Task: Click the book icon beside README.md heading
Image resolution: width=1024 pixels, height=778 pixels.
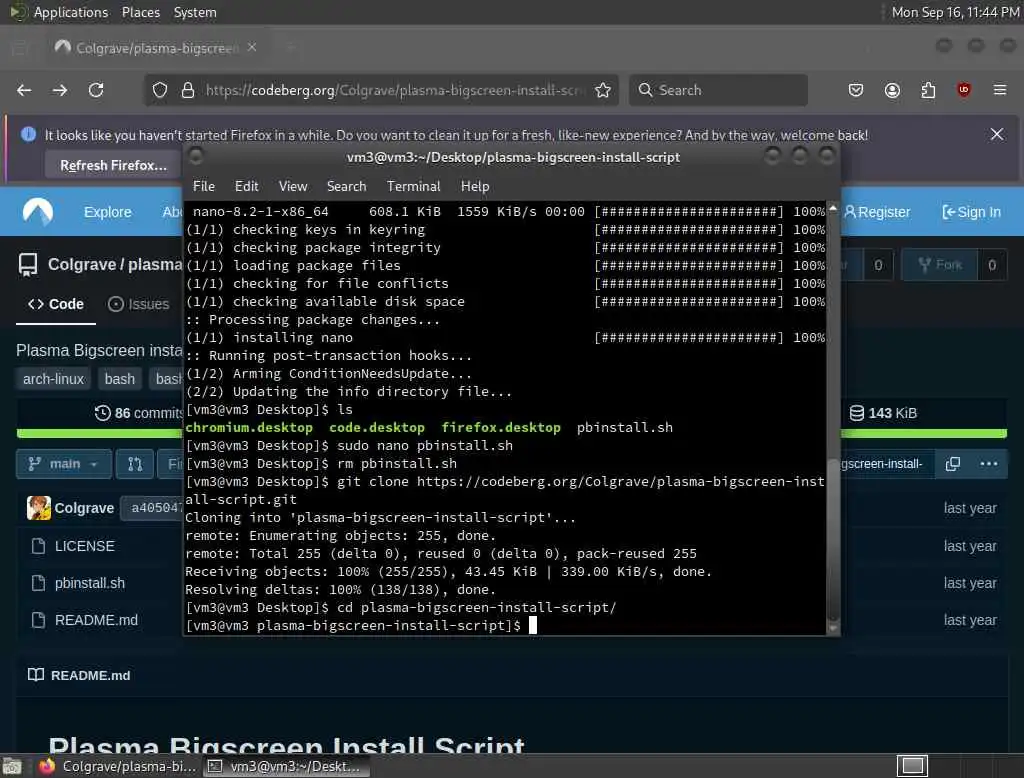Action: (36, 675)
